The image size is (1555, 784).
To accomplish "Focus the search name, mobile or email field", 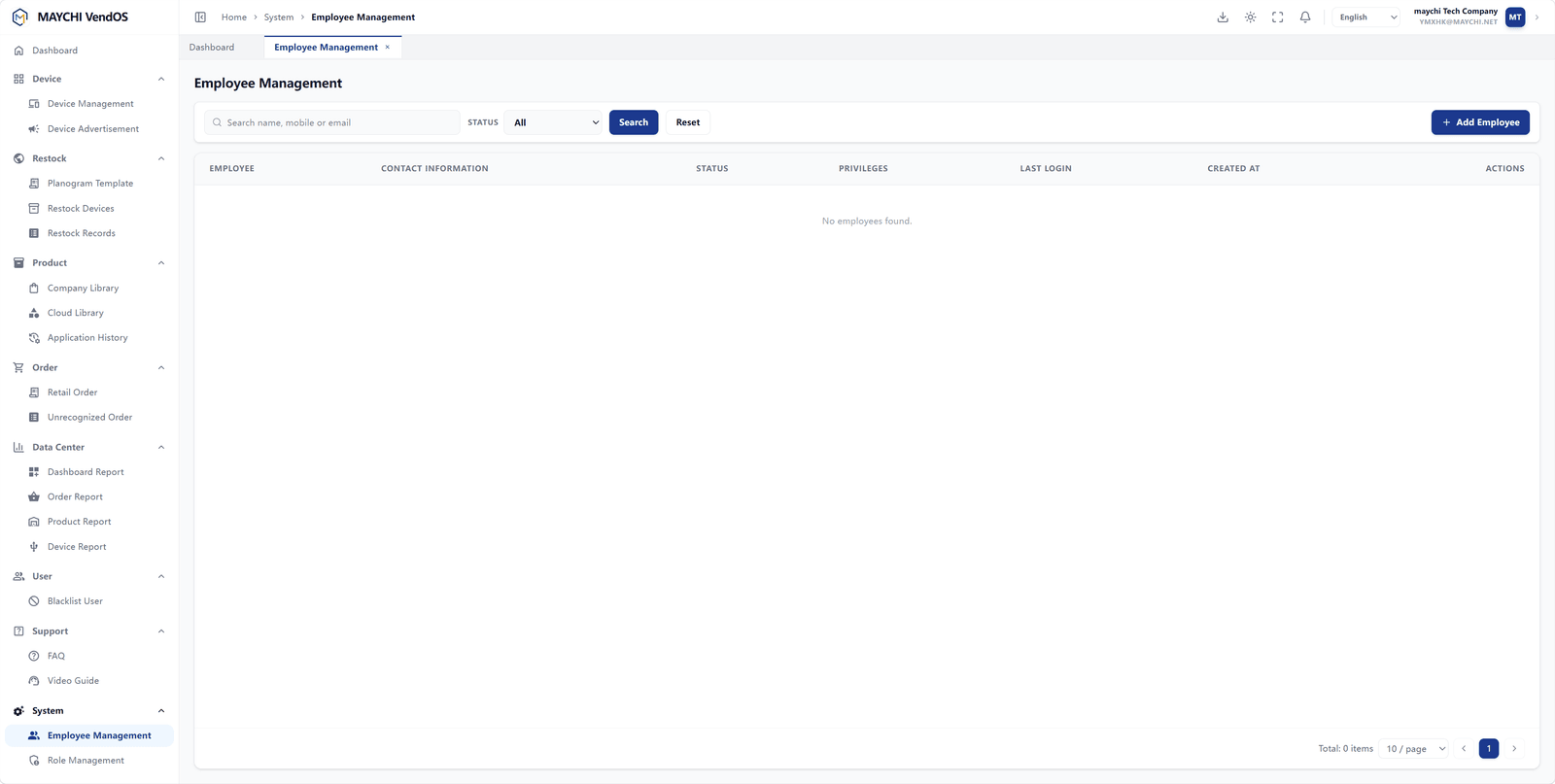I will pyautogui.click(x=331, y=122).
